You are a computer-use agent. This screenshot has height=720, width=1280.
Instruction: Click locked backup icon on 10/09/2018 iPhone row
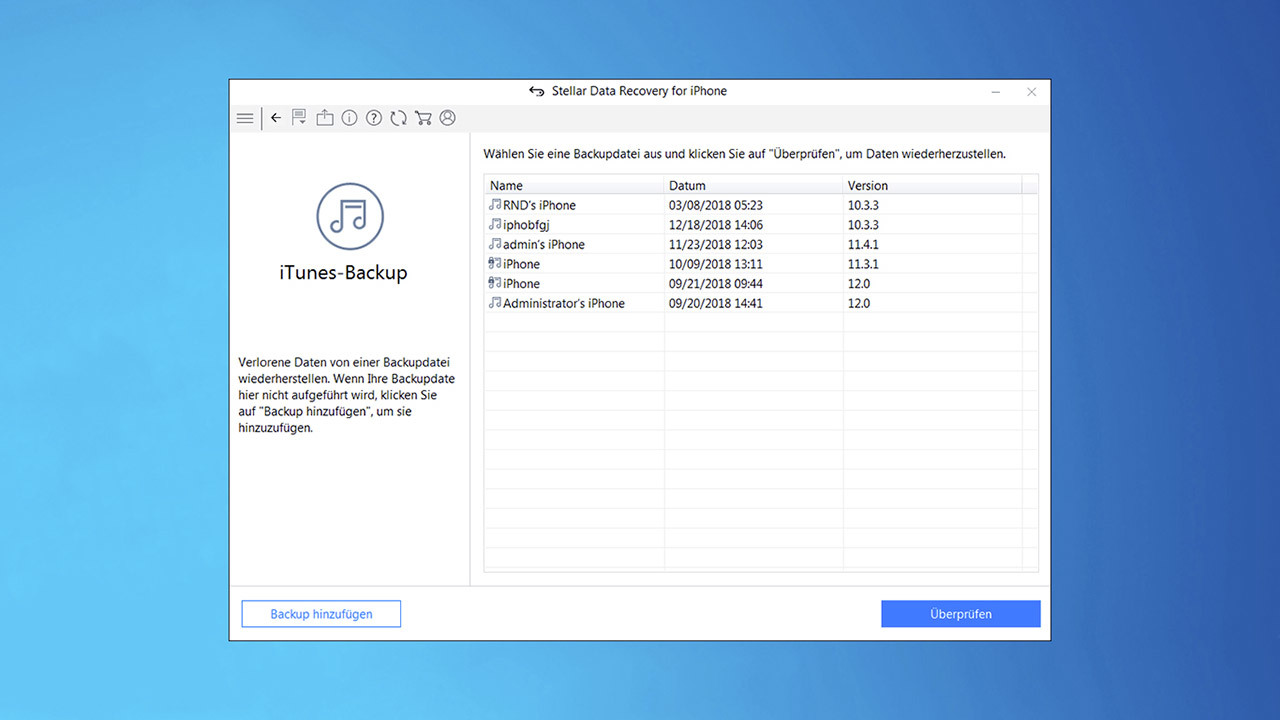pos(494,264)
